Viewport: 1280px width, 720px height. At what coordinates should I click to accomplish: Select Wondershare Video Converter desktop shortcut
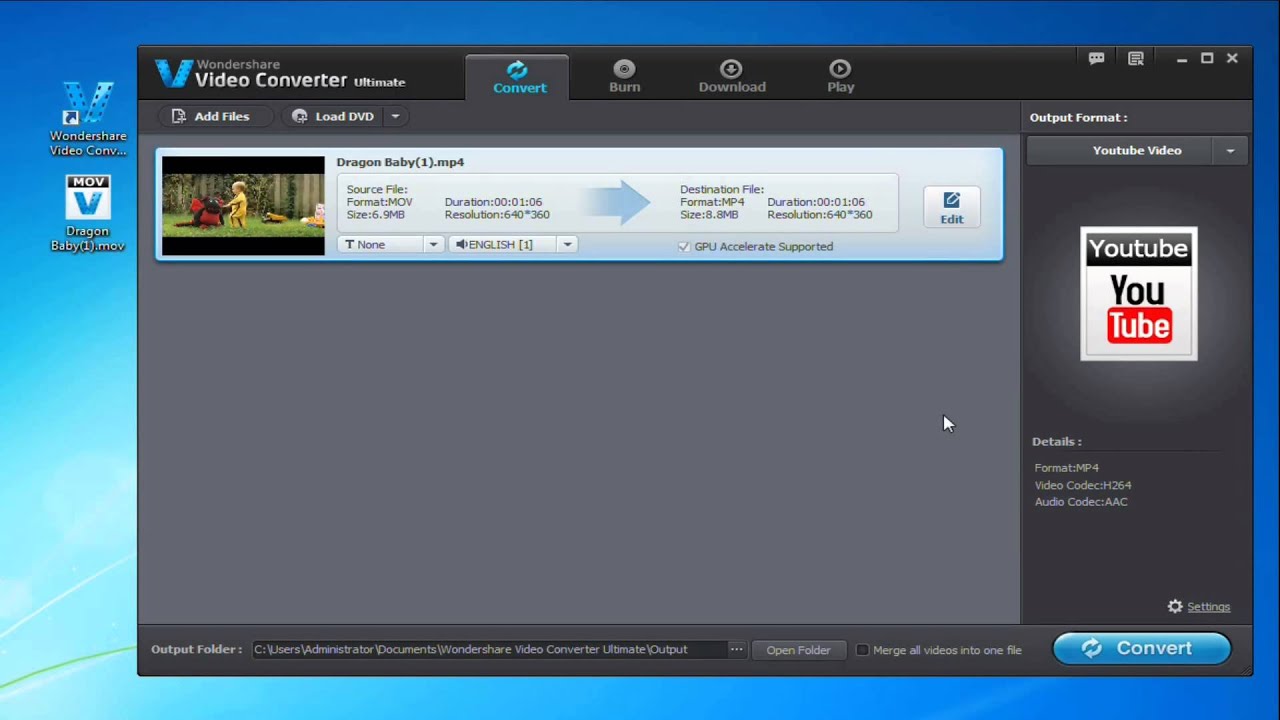coord(88,119)
